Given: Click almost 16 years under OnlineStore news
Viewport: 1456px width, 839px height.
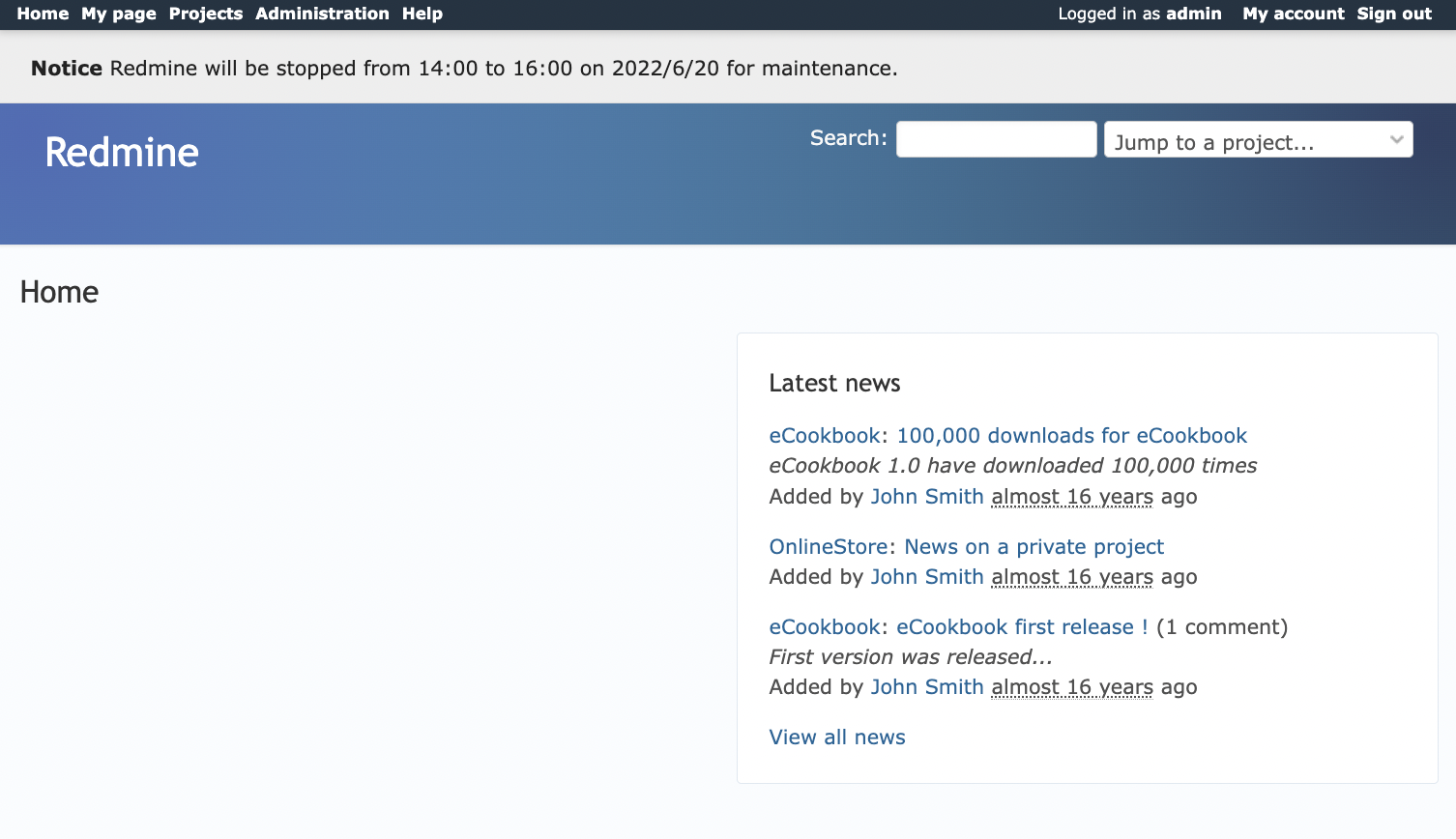Looking at the screenshot, I should click(x=1072, y=577).
